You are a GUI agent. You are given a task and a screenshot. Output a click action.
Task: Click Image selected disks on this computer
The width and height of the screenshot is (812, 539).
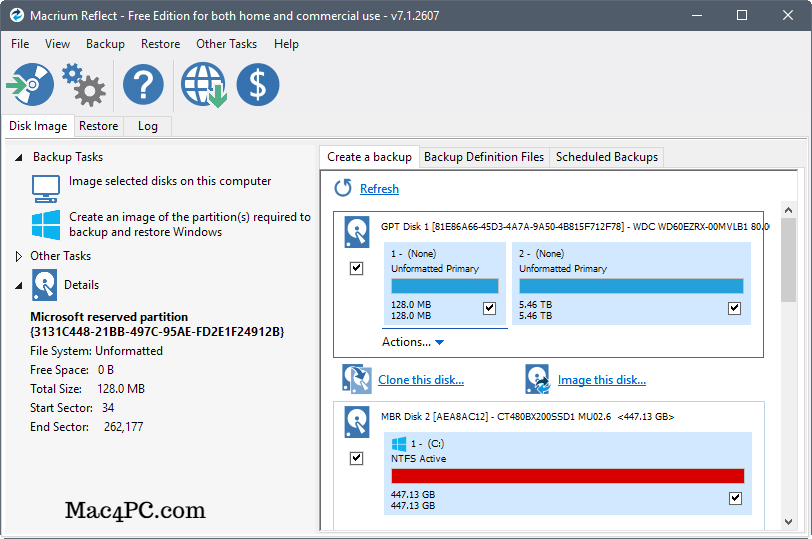pyautogui.click(x=170, y=181)
